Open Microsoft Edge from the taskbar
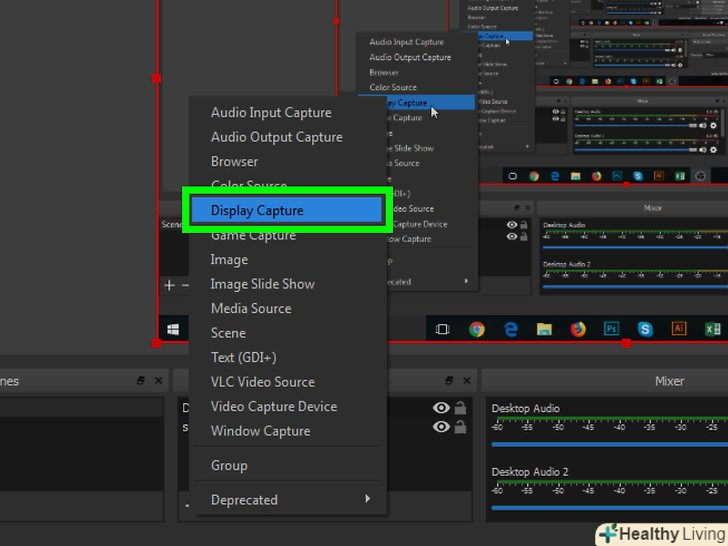 click(511, 328)
